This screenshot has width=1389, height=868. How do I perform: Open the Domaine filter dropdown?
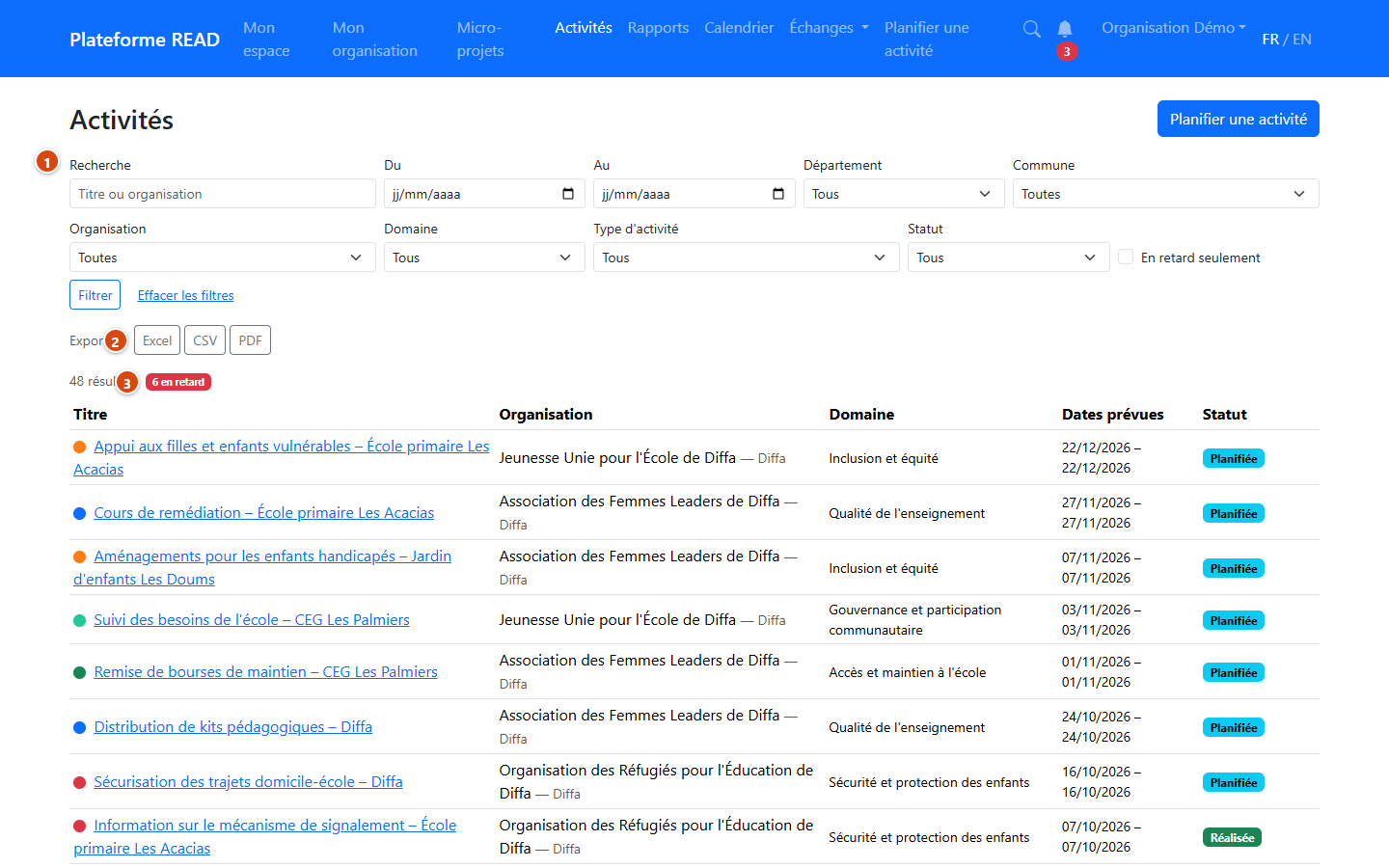coord(484,258)
